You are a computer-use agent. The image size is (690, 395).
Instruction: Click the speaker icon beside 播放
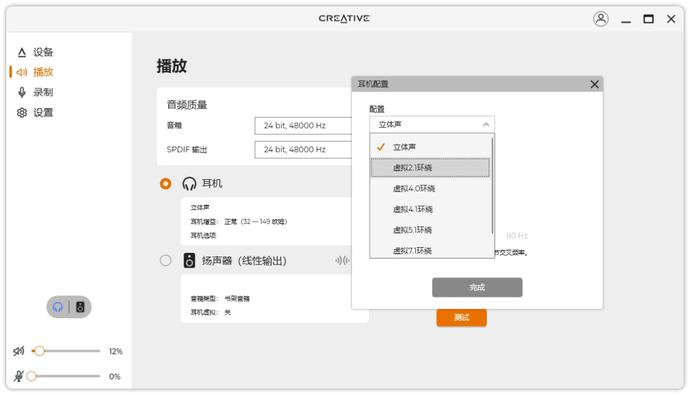22,72
